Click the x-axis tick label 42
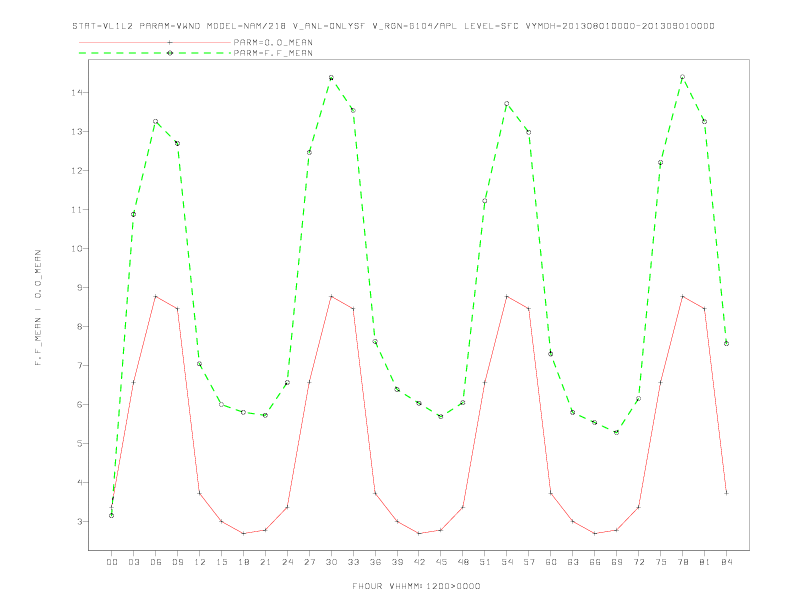This screenshot has width=792, height=612. 419,562
